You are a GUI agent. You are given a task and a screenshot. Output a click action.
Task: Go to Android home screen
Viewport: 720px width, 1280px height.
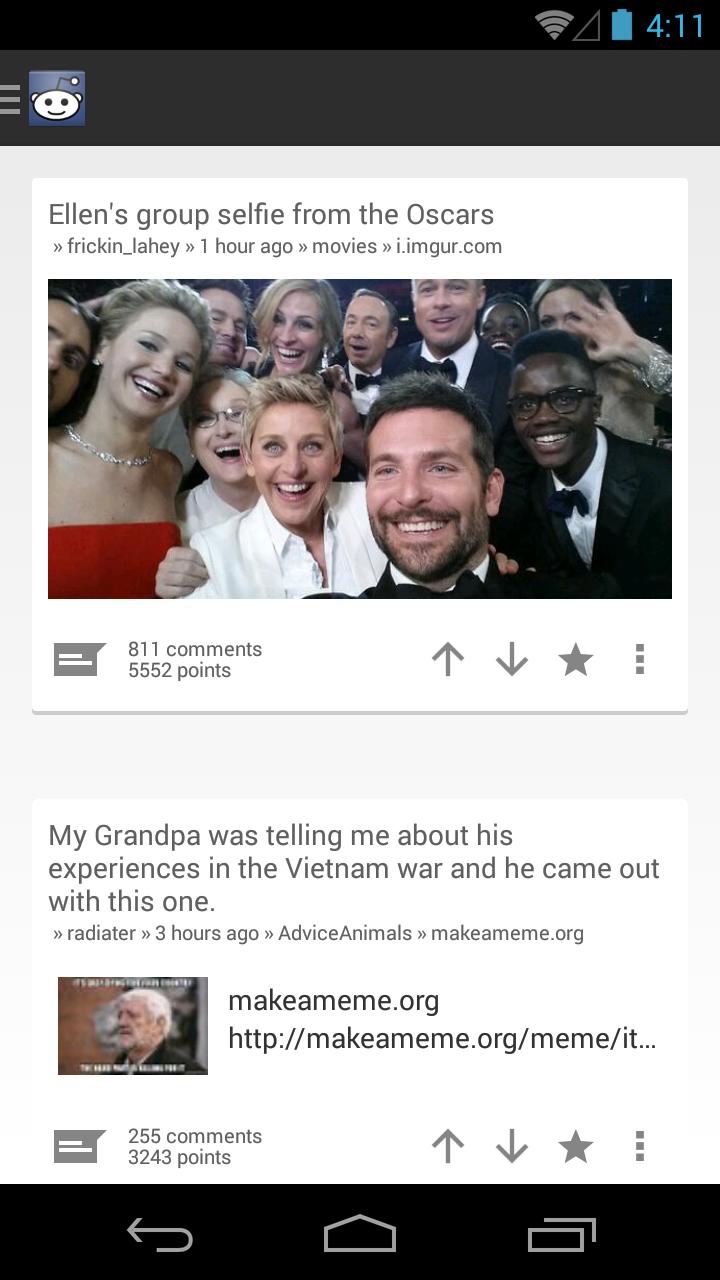coord(360,1234)
